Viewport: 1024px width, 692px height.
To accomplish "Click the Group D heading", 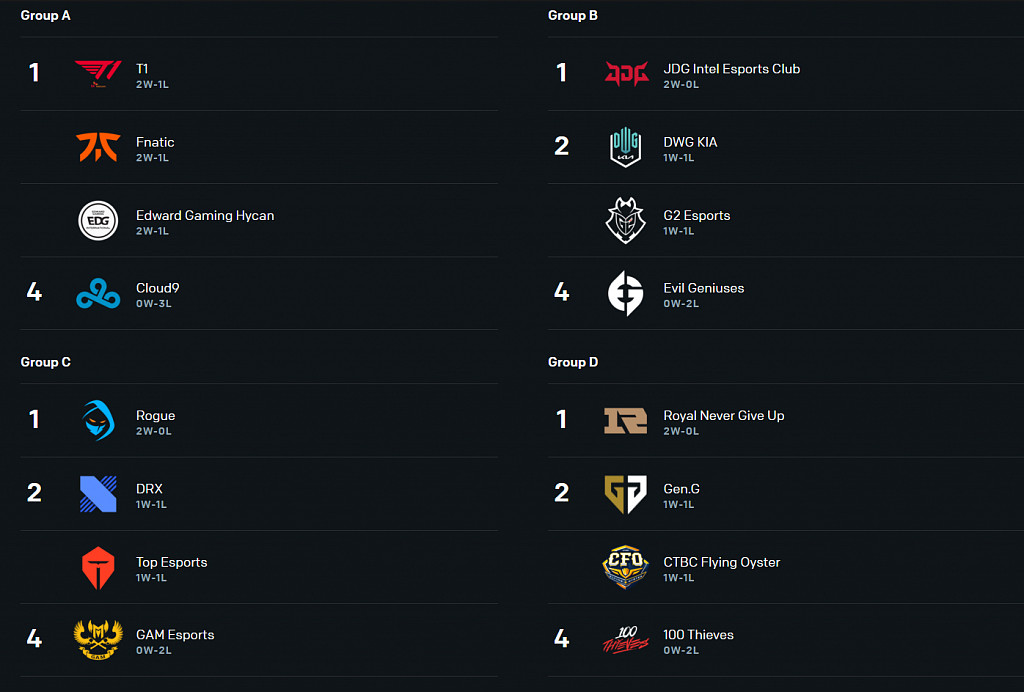I will tap(573, 362).
